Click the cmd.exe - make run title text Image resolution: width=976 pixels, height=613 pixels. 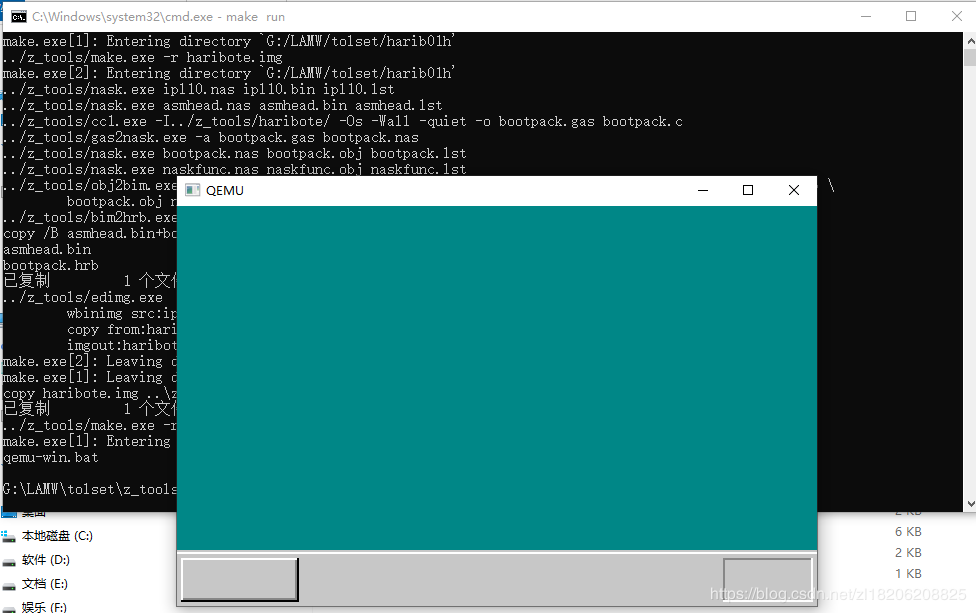pos(159,17)
